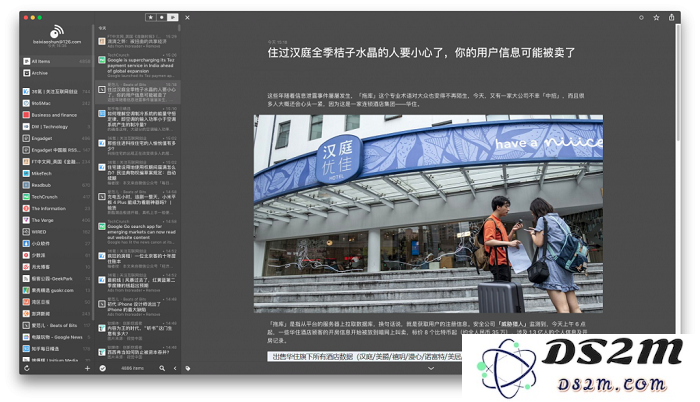Viewport: 700px width, 402px height.
Task: Click The Verge feed icon
Action: click(26, 220)
